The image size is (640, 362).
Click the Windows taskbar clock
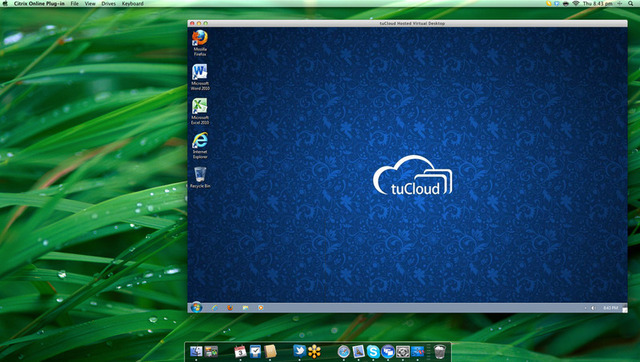point(610,308)
